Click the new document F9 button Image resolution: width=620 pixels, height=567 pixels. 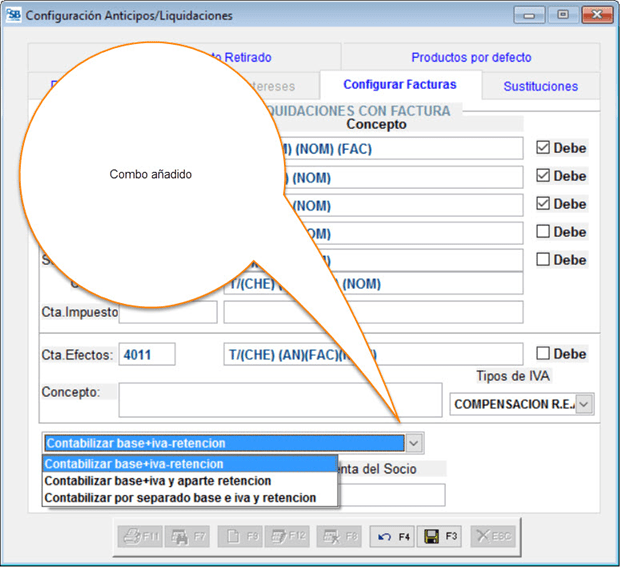point(239,536)
